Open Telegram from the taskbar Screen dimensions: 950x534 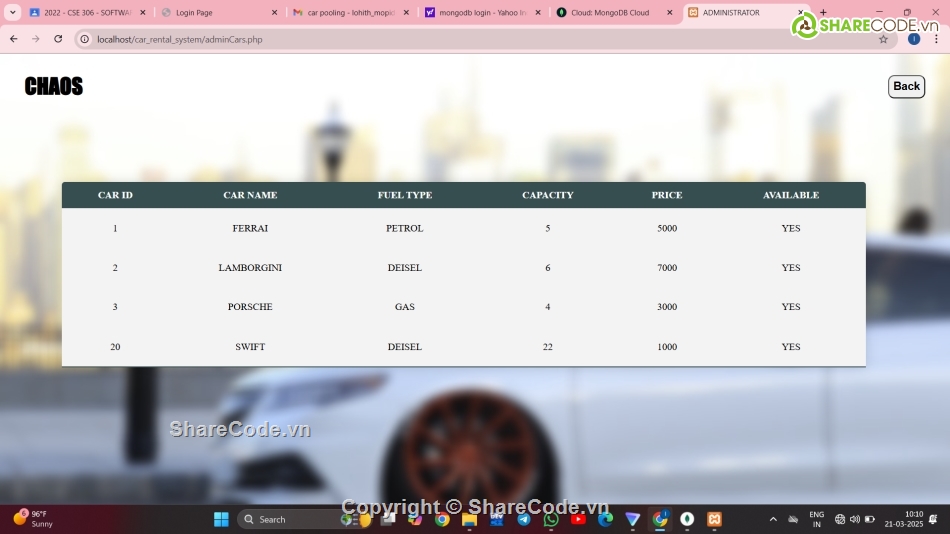(524, 519)
